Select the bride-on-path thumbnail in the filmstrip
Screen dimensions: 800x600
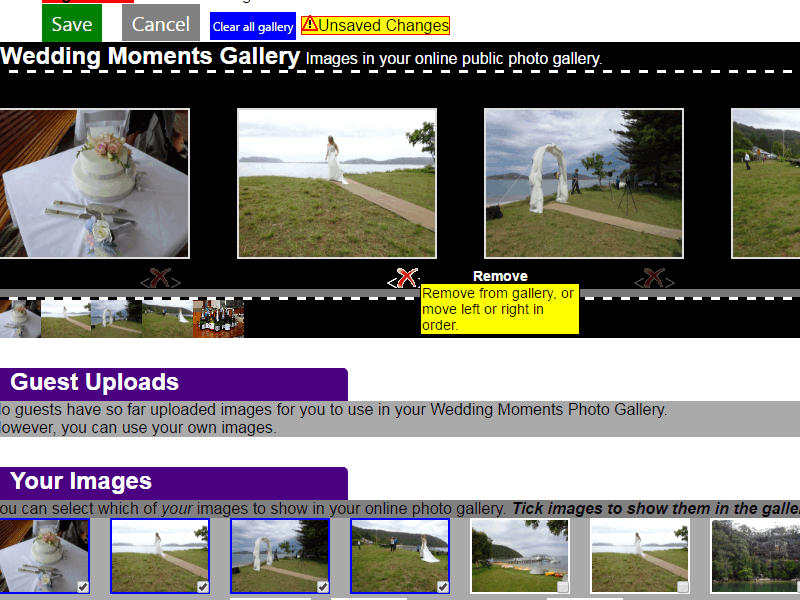[66, 319]
